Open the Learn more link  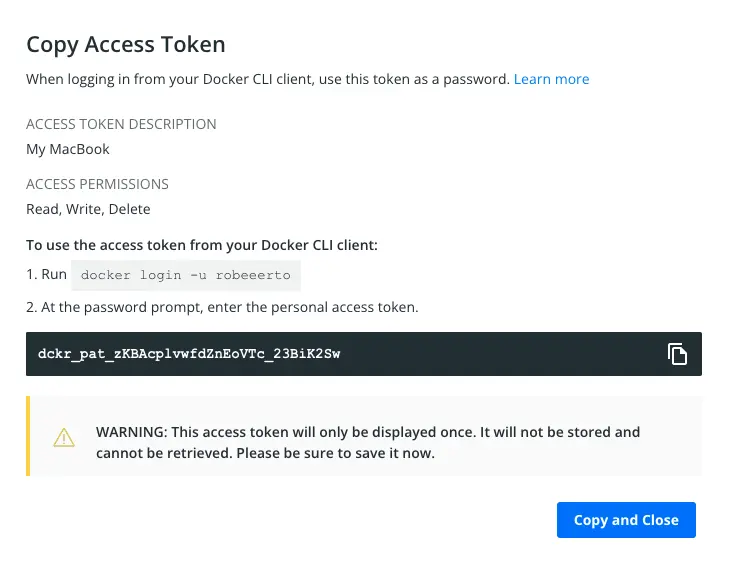551,79
